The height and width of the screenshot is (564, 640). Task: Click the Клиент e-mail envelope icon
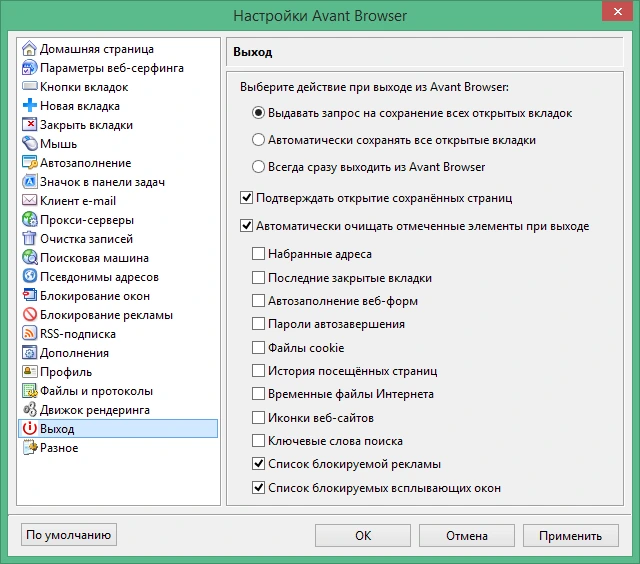click(29, 200)
